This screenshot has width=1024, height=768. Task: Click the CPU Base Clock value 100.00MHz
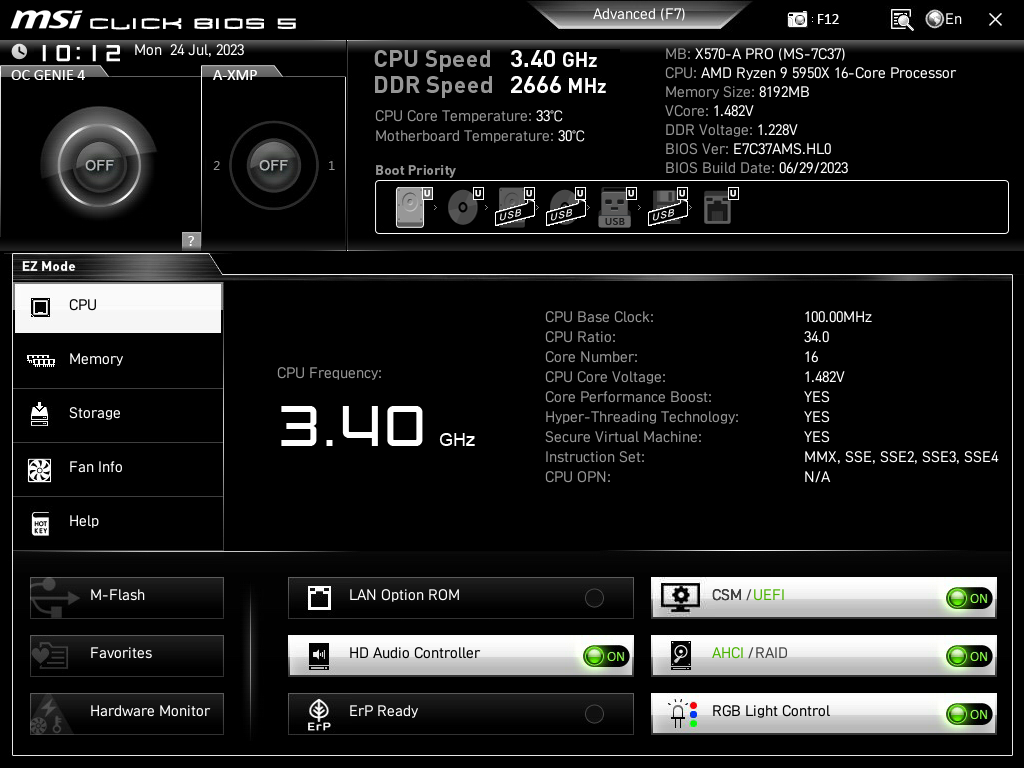[838, 317]
